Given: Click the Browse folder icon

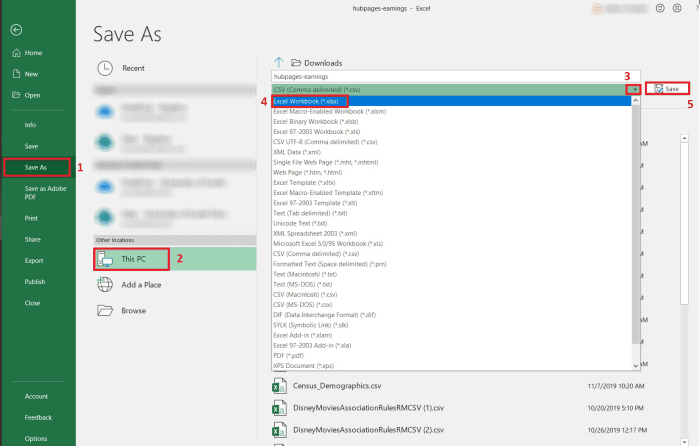Looking at the screenshot, I should coord(105,310).
